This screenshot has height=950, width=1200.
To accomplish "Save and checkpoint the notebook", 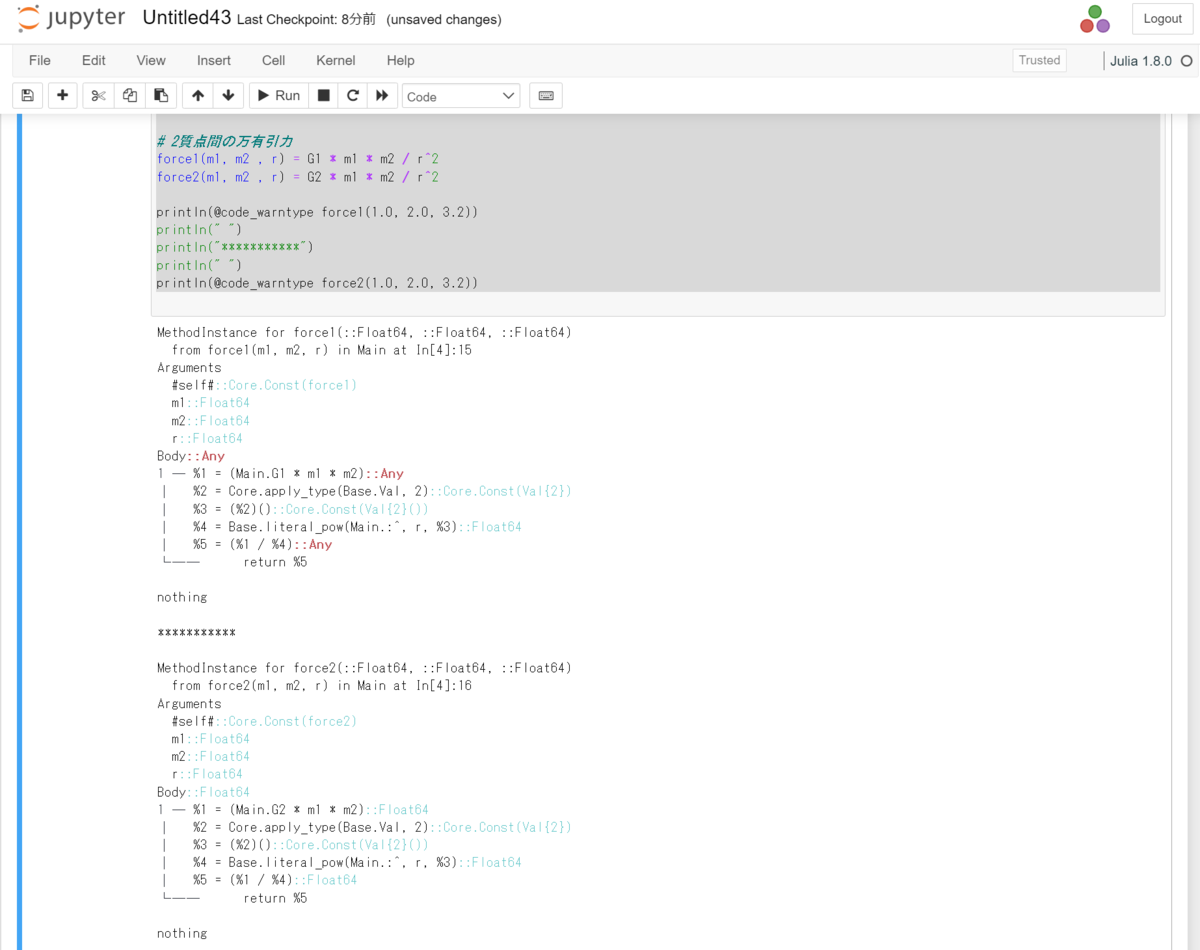I will point(28,96).
